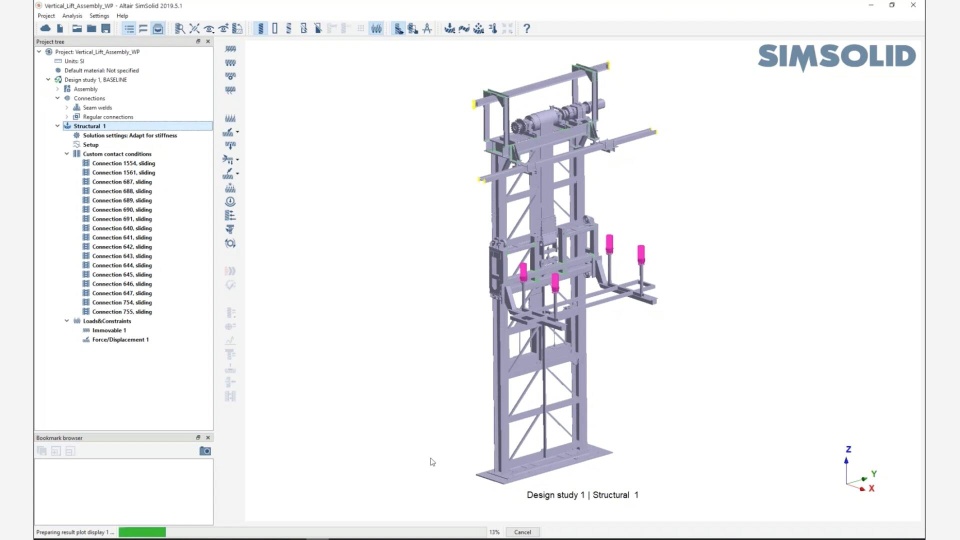Click the cloud icon in the toolbar

click(45, 28)
